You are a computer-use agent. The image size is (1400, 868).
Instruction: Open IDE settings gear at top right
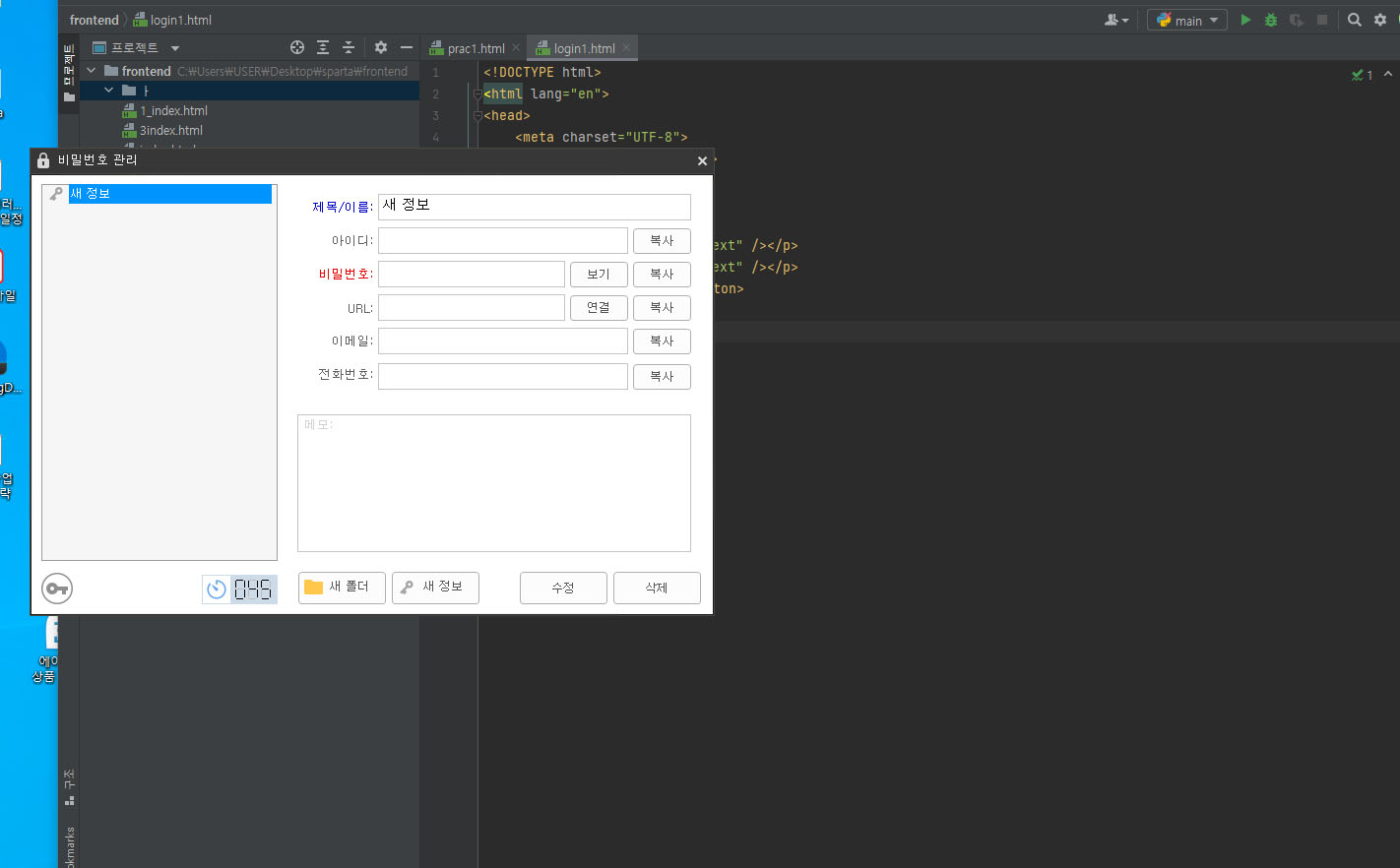pyautogui.click(x=1380, y=20)
